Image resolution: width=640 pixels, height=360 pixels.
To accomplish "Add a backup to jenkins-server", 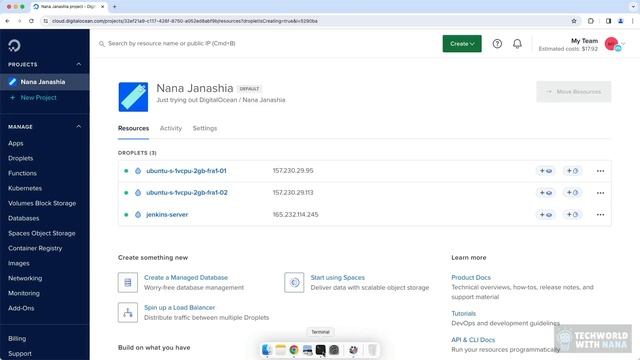I will [x=572, y=215].
